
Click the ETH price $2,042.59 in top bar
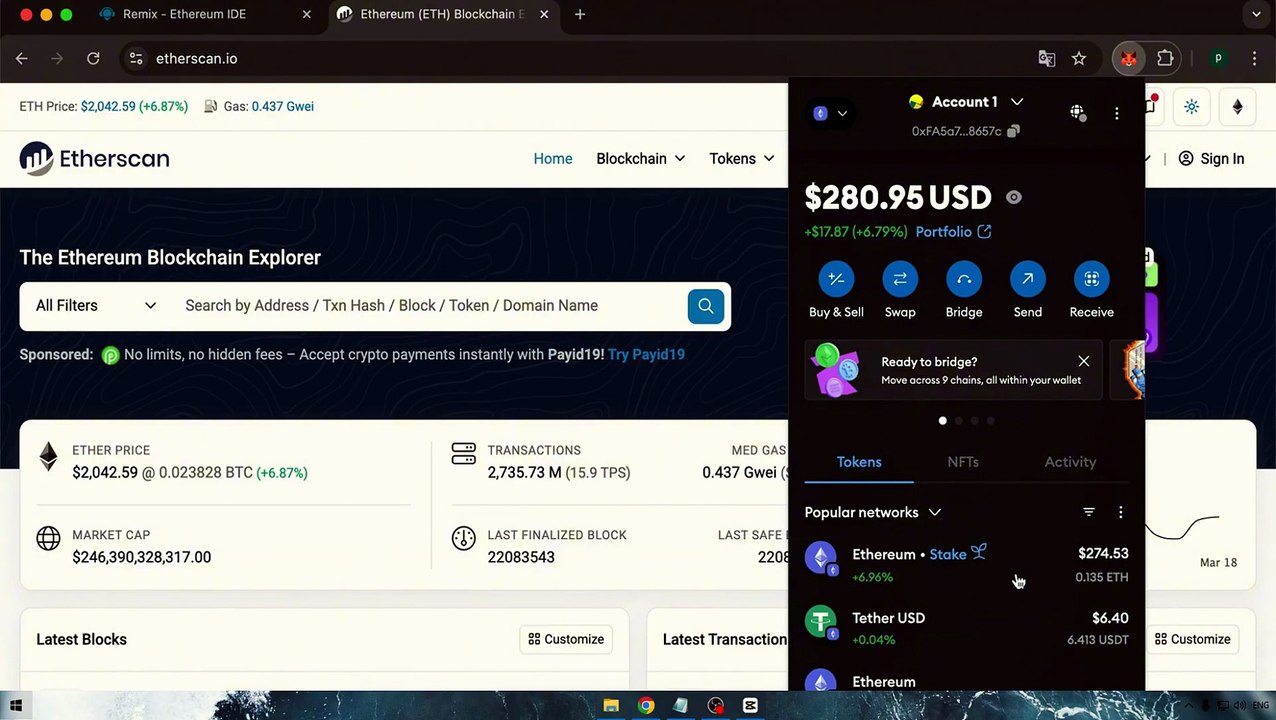click(x=108, y=106)
